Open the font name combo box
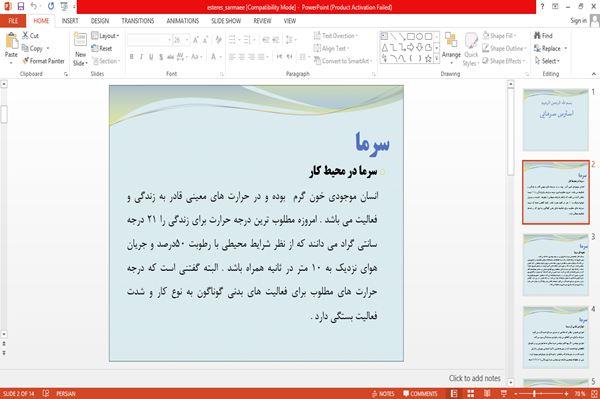The width and height of the screenshot is (600, 399). pos(149,40)
